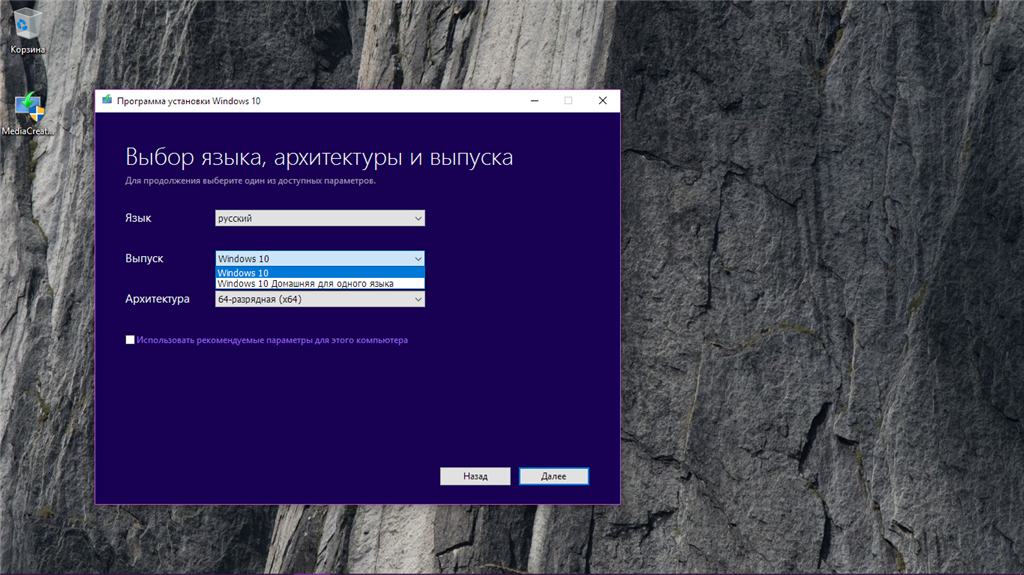Click the Назад (Back) button
Image resolution: width=1024 pixels, height=575 pixels.
tap(475, 476)
